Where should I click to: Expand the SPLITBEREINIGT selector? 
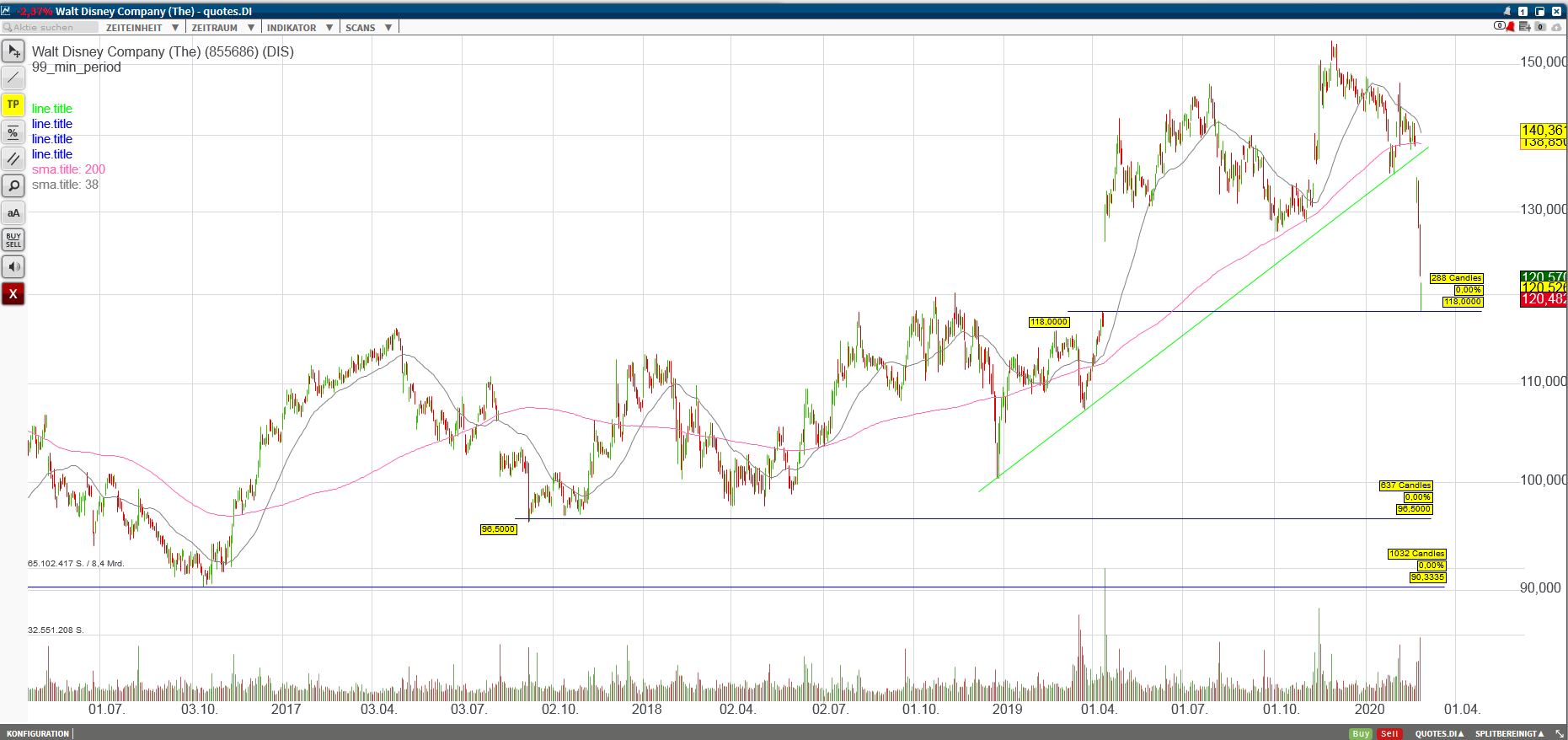[1509, 733]
